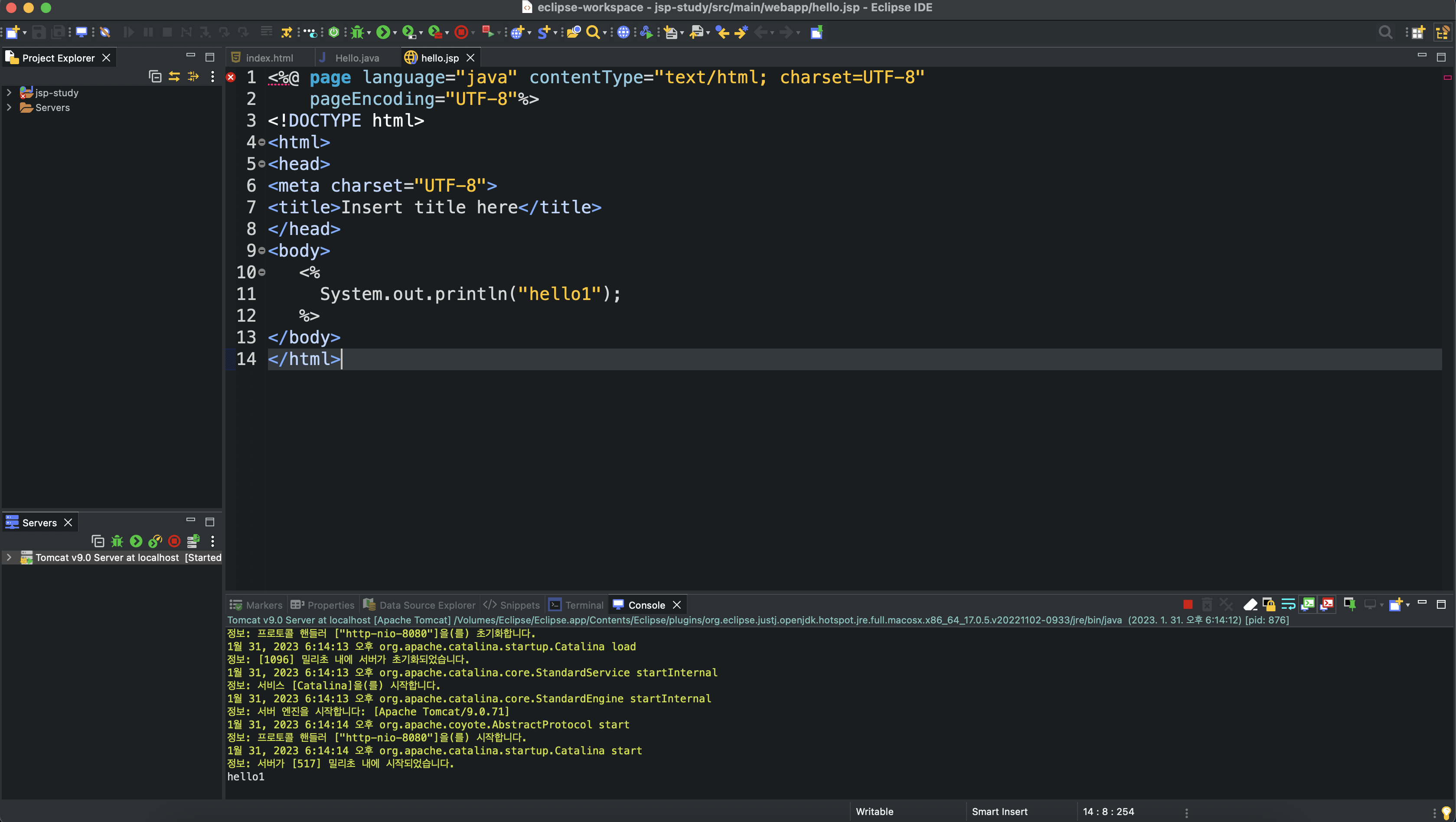Viewport: 1456px width, 822px height.
Task: Pin the Console view
Action: coord(1350,604)
